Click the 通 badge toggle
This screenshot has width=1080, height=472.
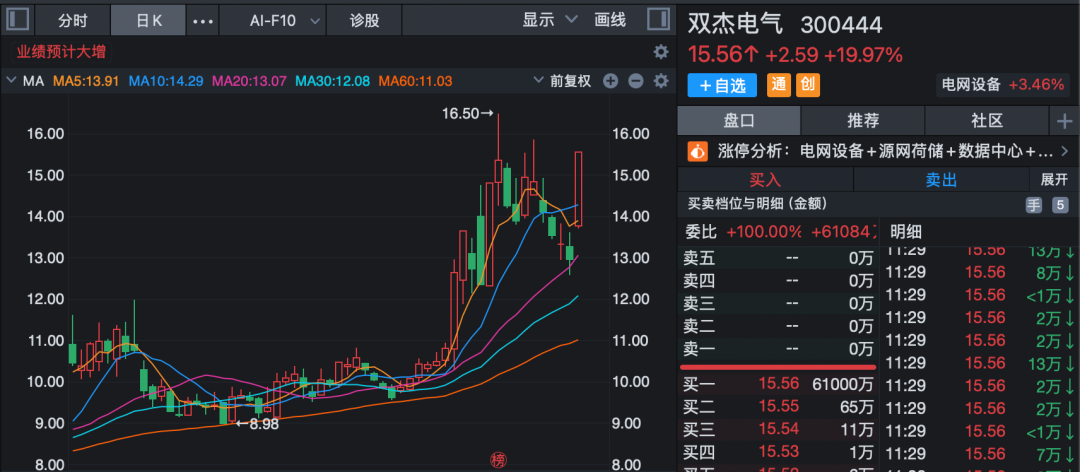tap(779, 85)
